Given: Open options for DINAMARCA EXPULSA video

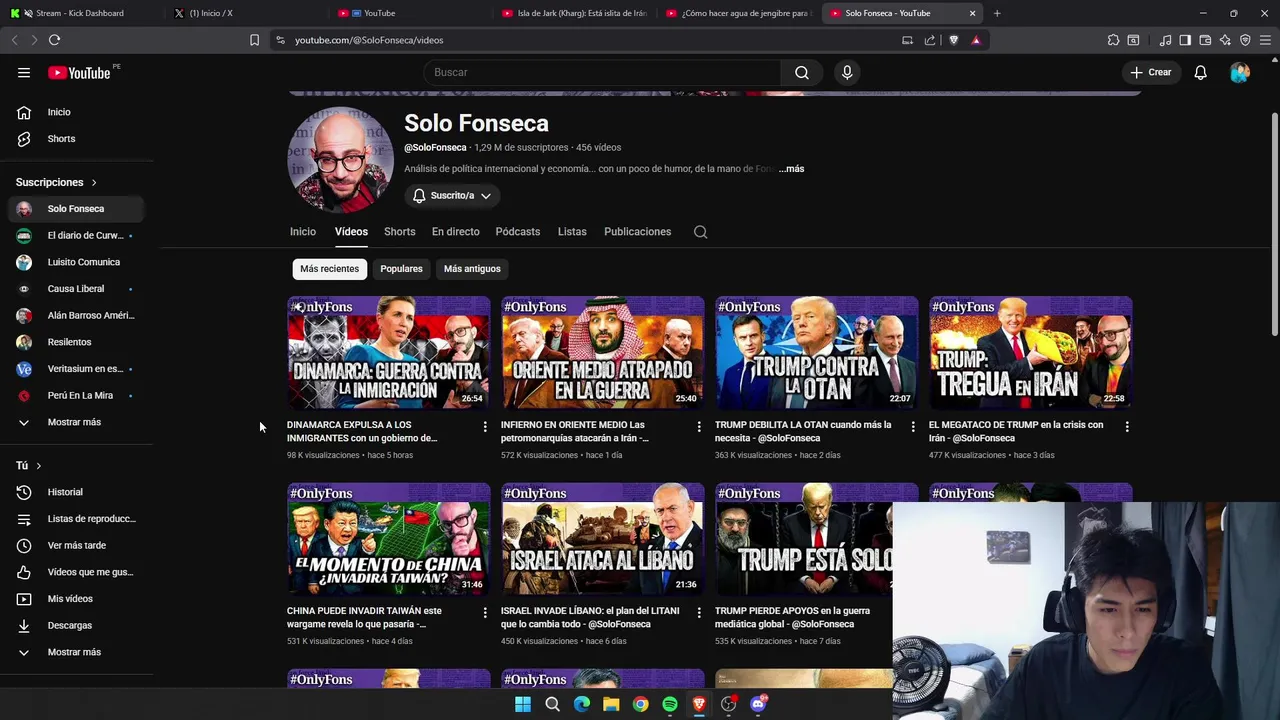Looking at the screenshot, I should pyautogui.click(x=485, y=427).
